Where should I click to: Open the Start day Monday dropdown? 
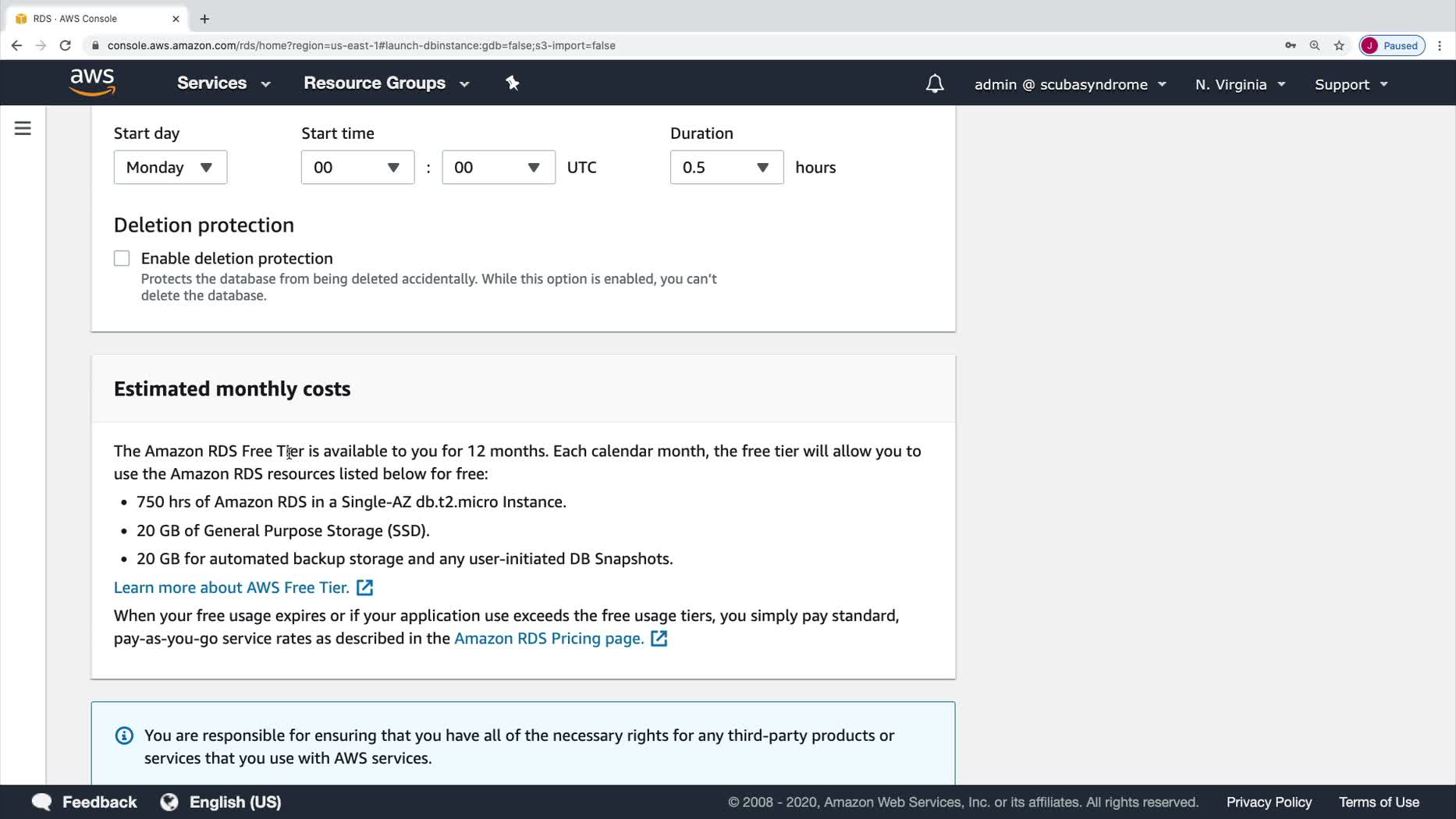coord(170,168)
